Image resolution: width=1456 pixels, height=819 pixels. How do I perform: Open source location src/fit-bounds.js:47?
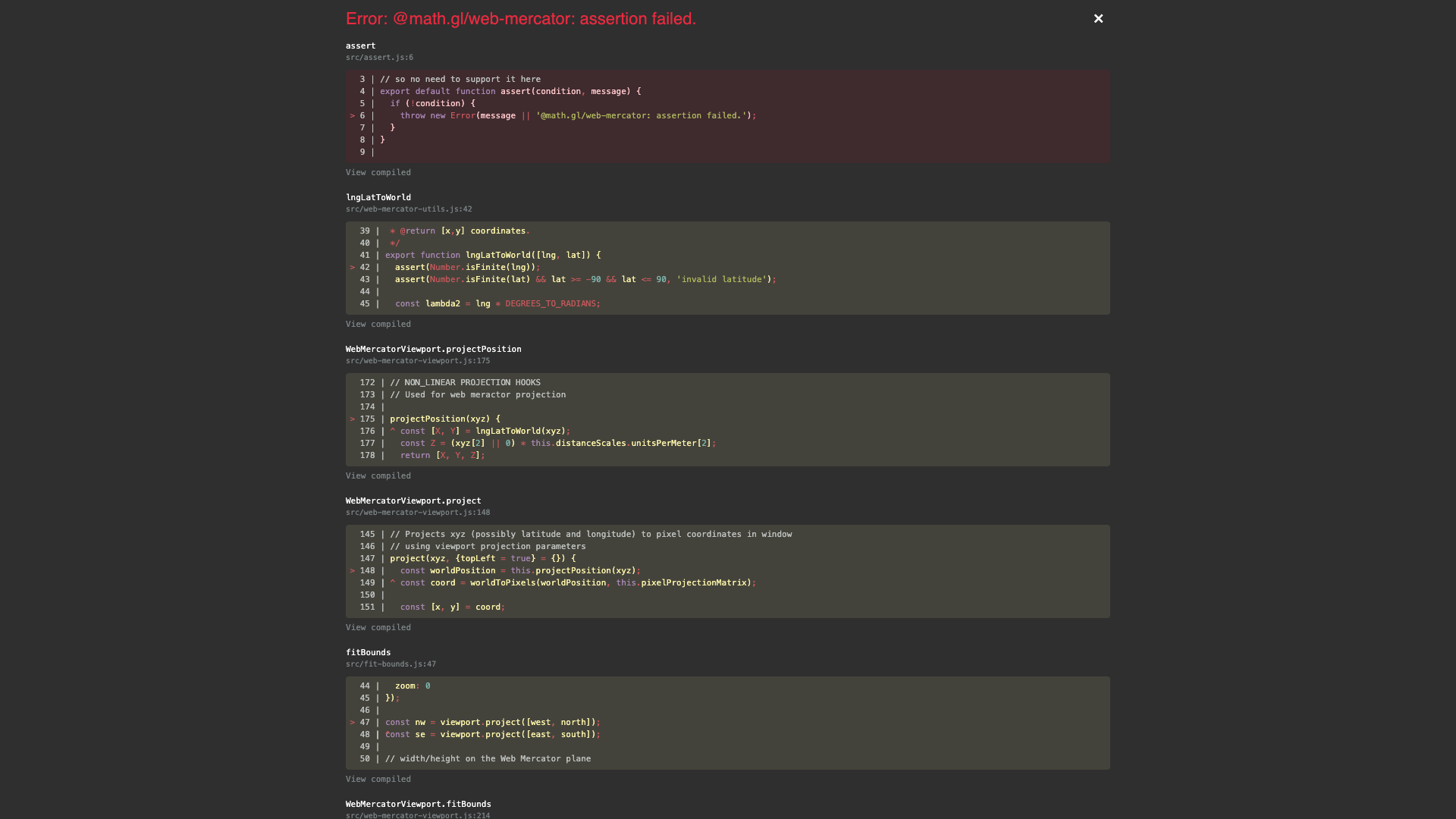point(391,664)
